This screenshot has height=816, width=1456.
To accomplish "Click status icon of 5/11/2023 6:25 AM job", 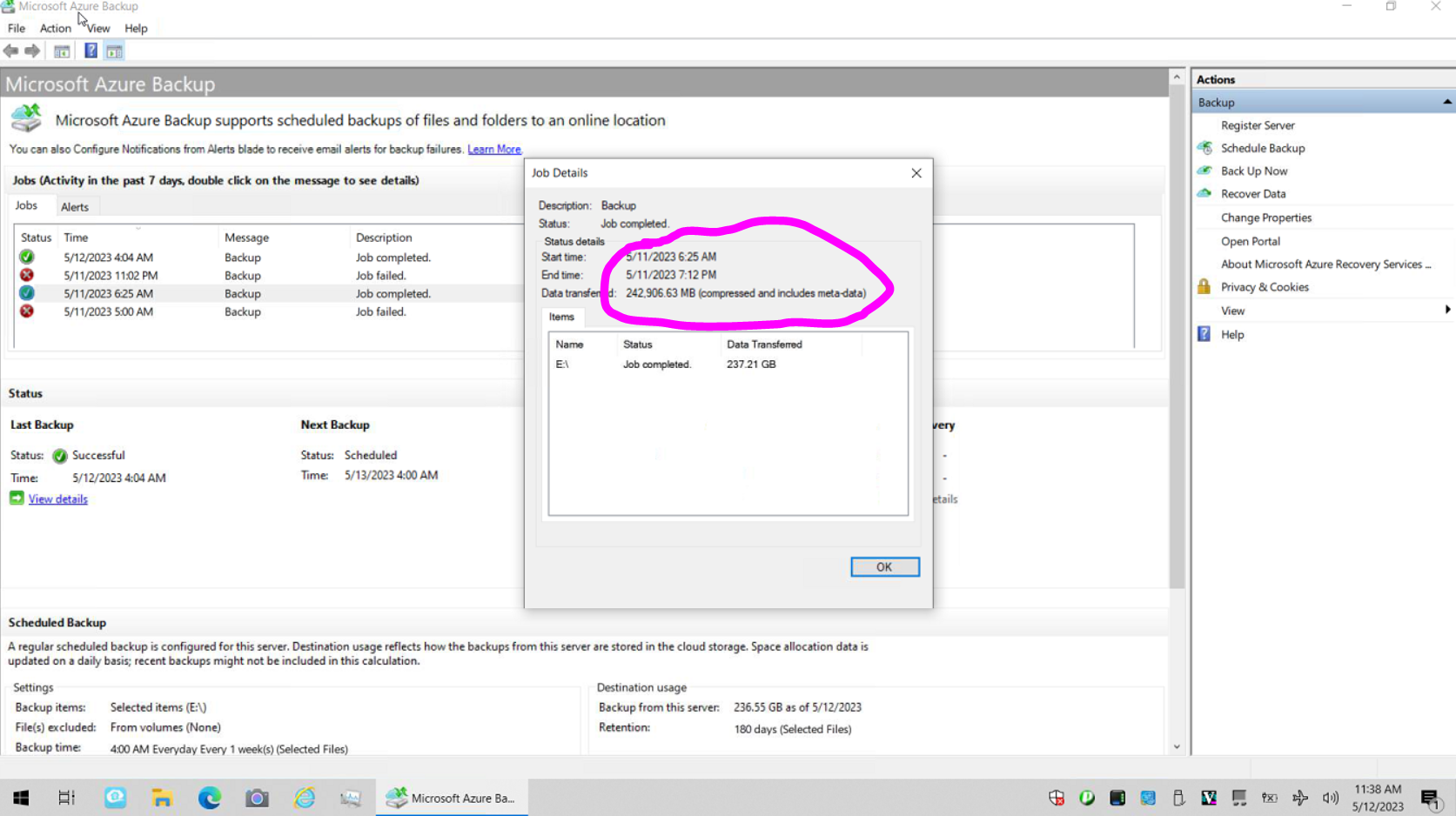I will 27,293.
